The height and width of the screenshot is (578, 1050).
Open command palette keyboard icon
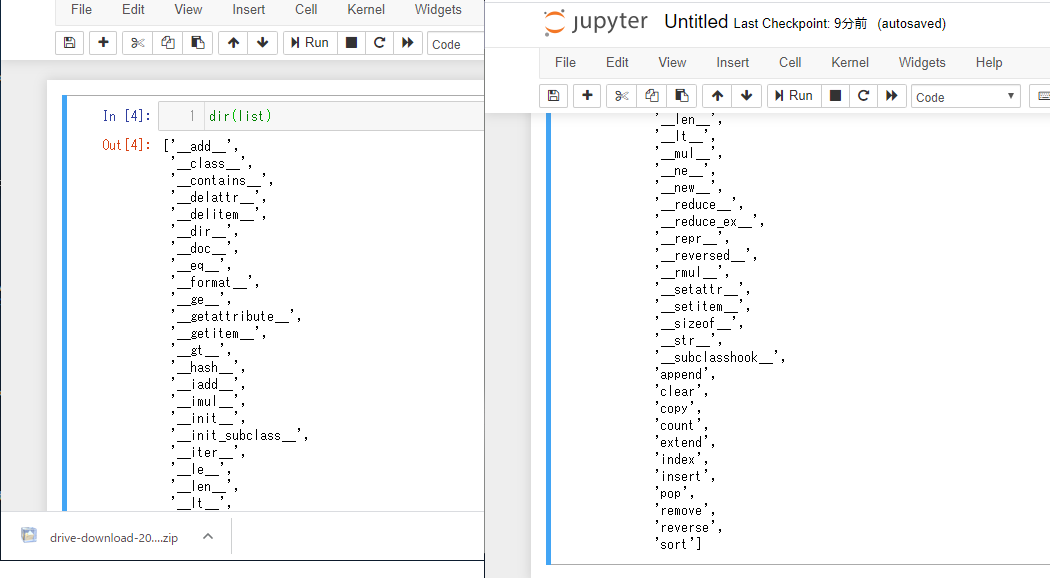1041,96
